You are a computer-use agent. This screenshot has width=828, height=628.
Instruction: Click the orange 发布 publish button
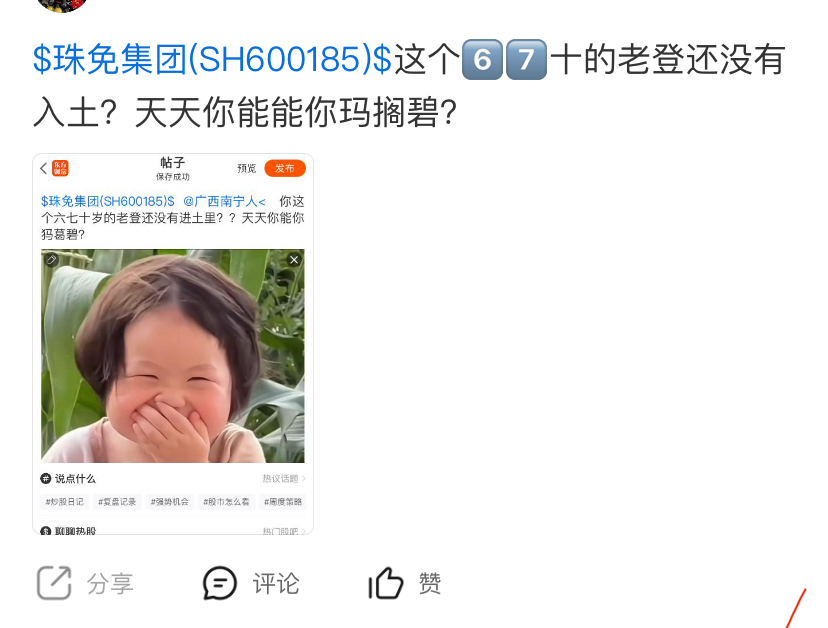pyautogui.click(x=285, y=168)
